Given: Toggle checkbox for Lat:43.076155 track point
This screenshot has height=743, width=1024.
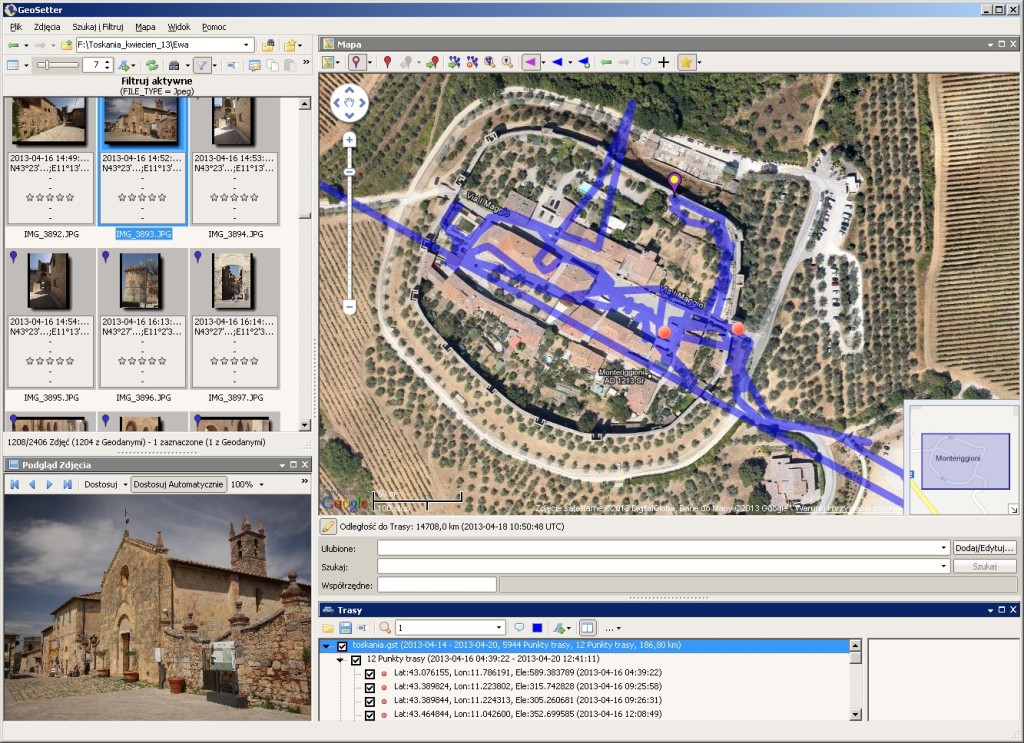Looking at the screenshot, I should tap(370, 674).
